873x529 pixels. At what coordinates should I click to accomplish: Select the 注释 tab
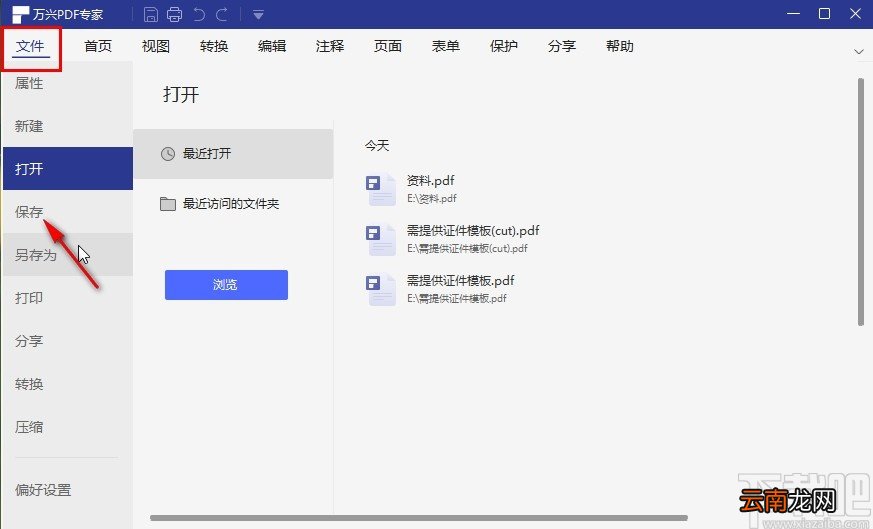[x=330, y=46]
